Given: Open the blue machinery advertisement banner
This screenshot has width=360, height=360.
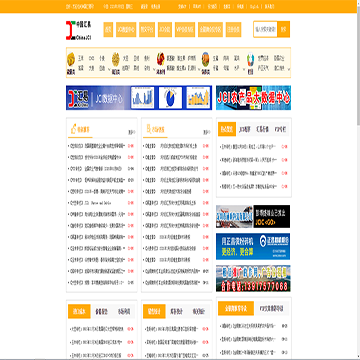Looking at the screenshot, I should point(253,246).
